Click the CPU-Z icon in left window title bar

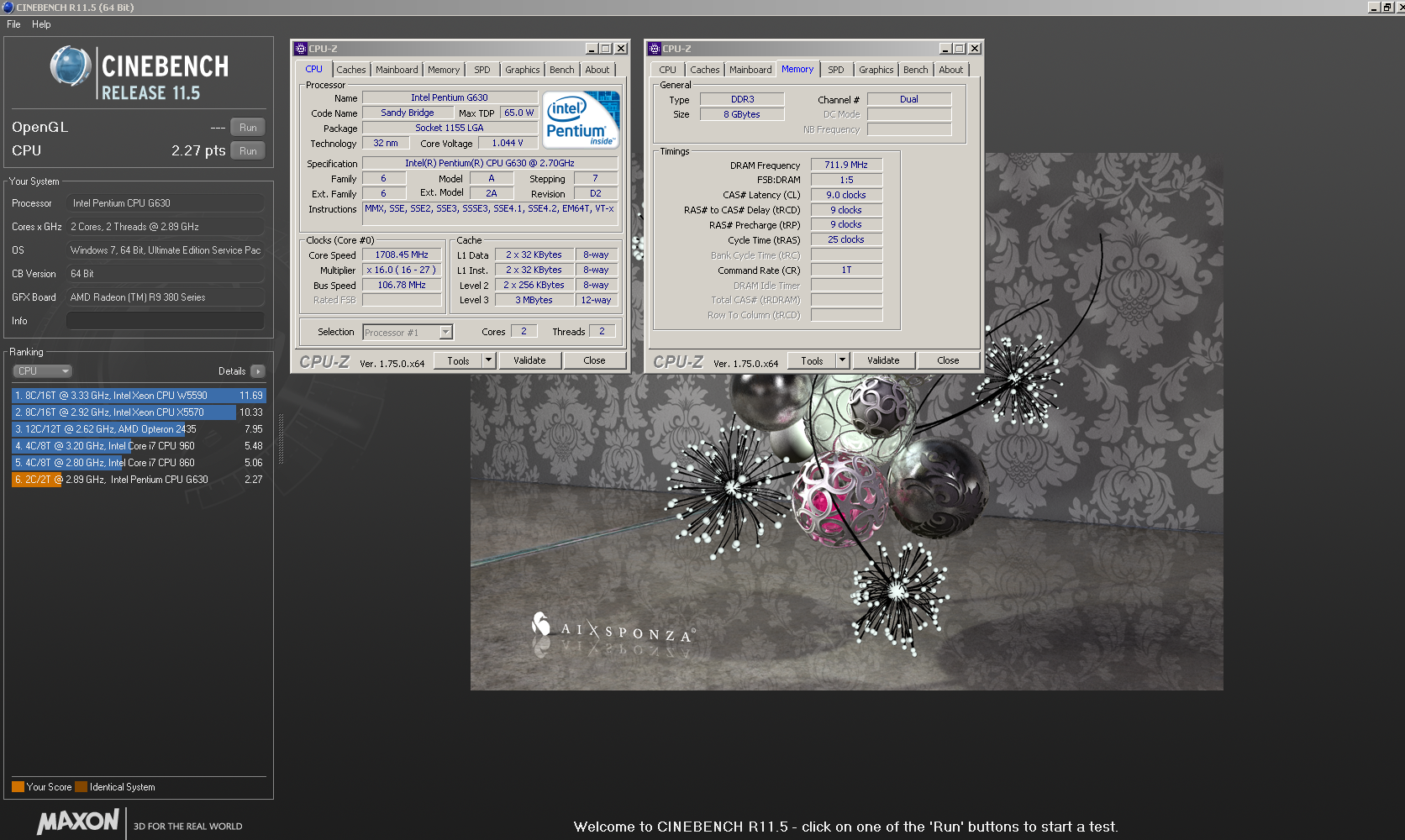click(x=300, y=49)
